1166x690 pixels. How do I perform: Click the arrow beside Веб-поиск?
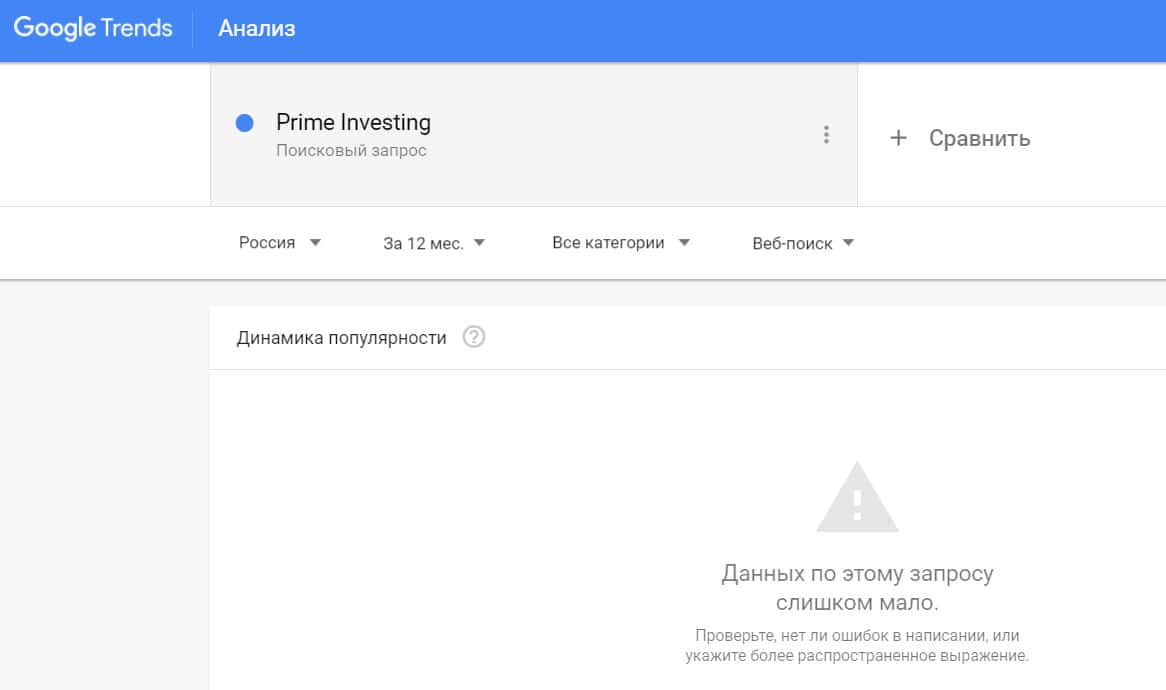[x=848, y=243]
